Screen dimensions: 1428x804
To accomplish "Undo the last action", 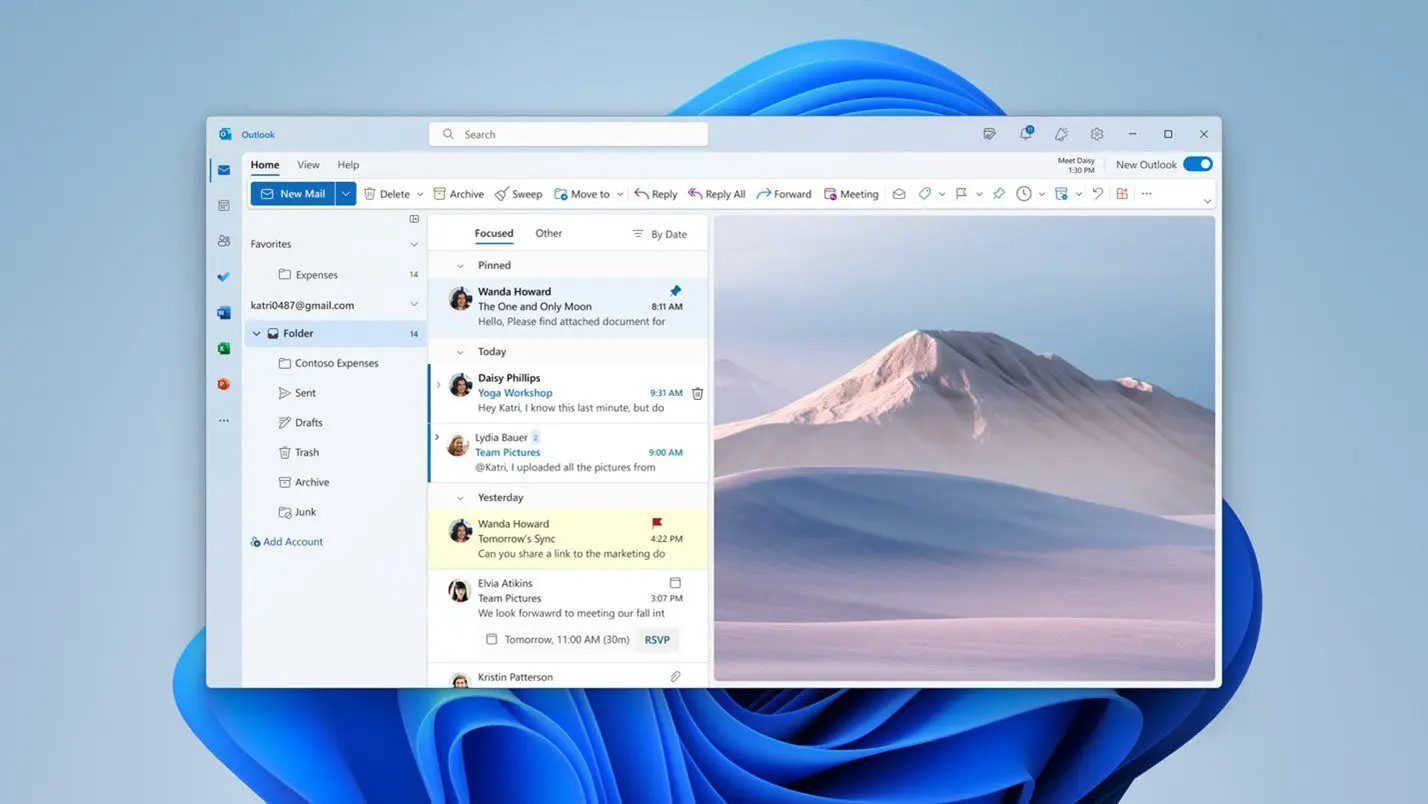I will (x=1097, y=193).
